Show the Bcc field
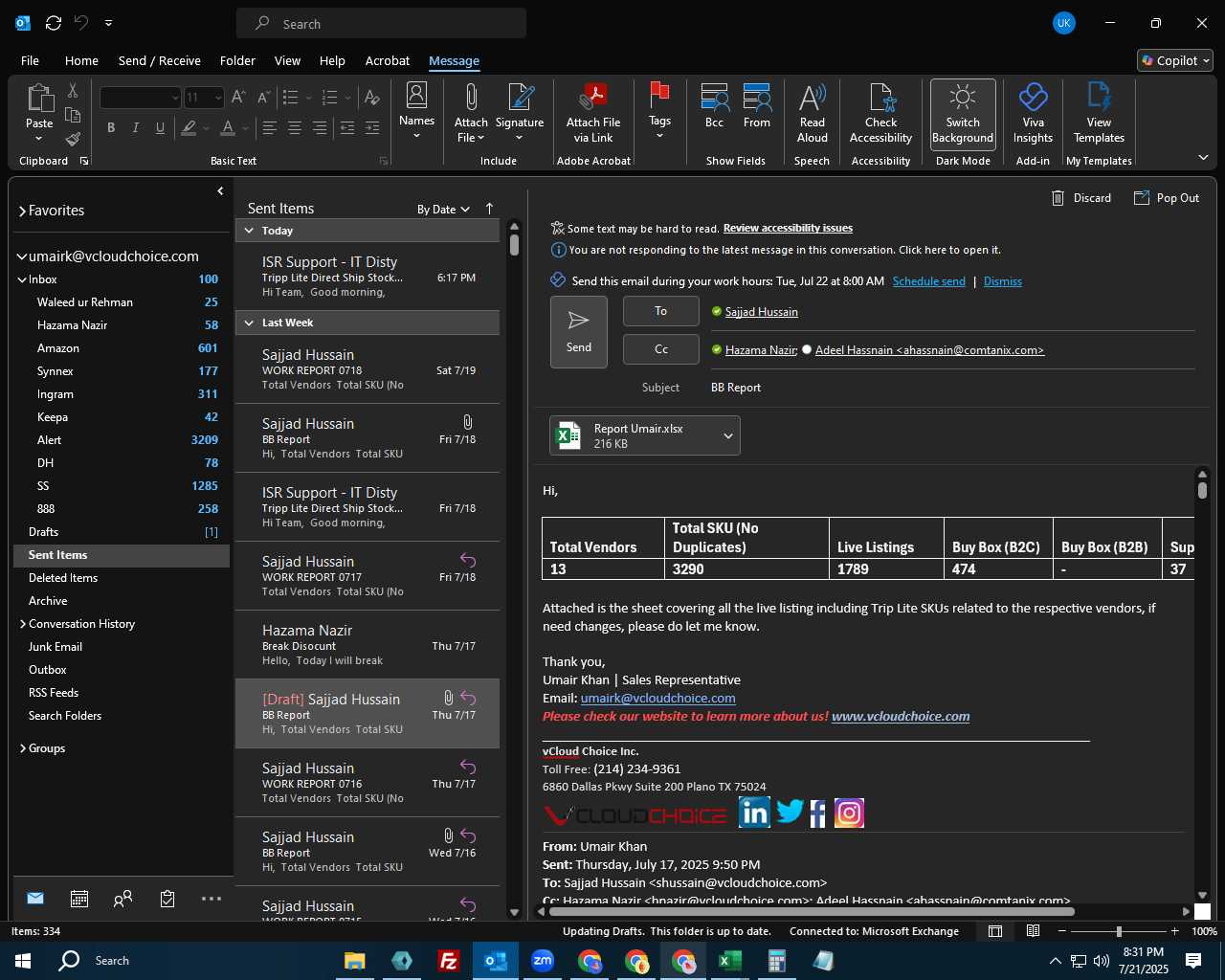The image size is (1225, 980). tap(714, 106)
